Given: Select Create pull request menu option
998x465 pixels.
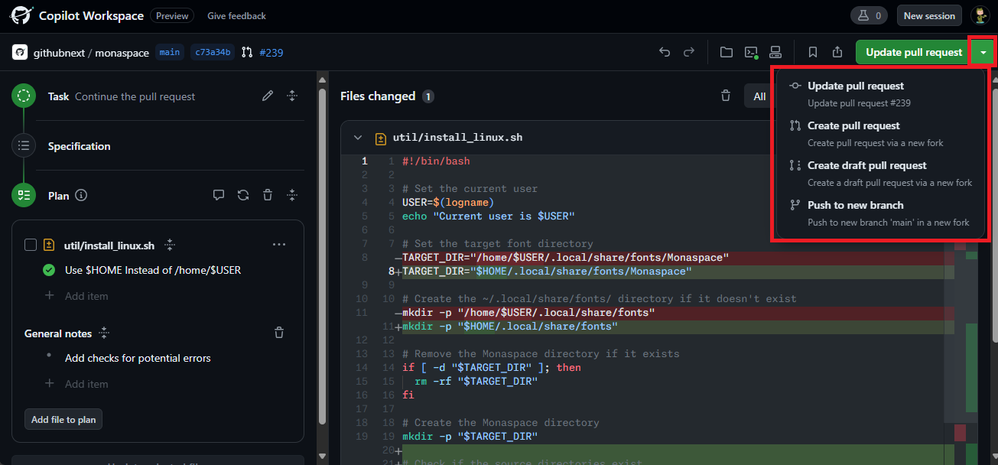Looking at the screenshot, I should pyautogui.click(x=881, y=134).
